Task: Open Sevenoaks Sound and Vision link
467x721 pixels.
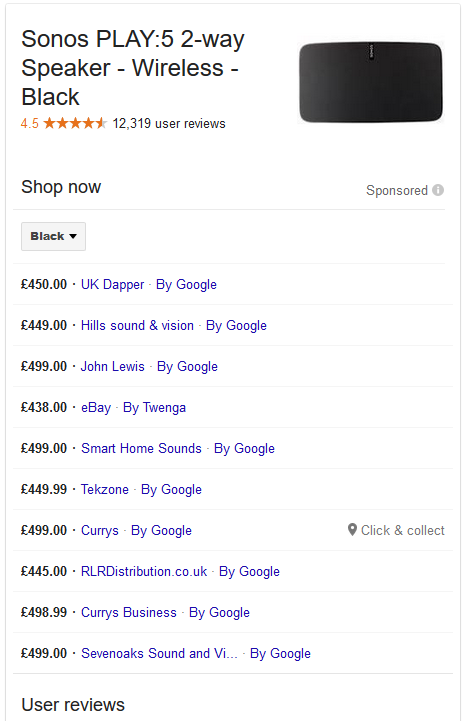Action: pos(159,653)
